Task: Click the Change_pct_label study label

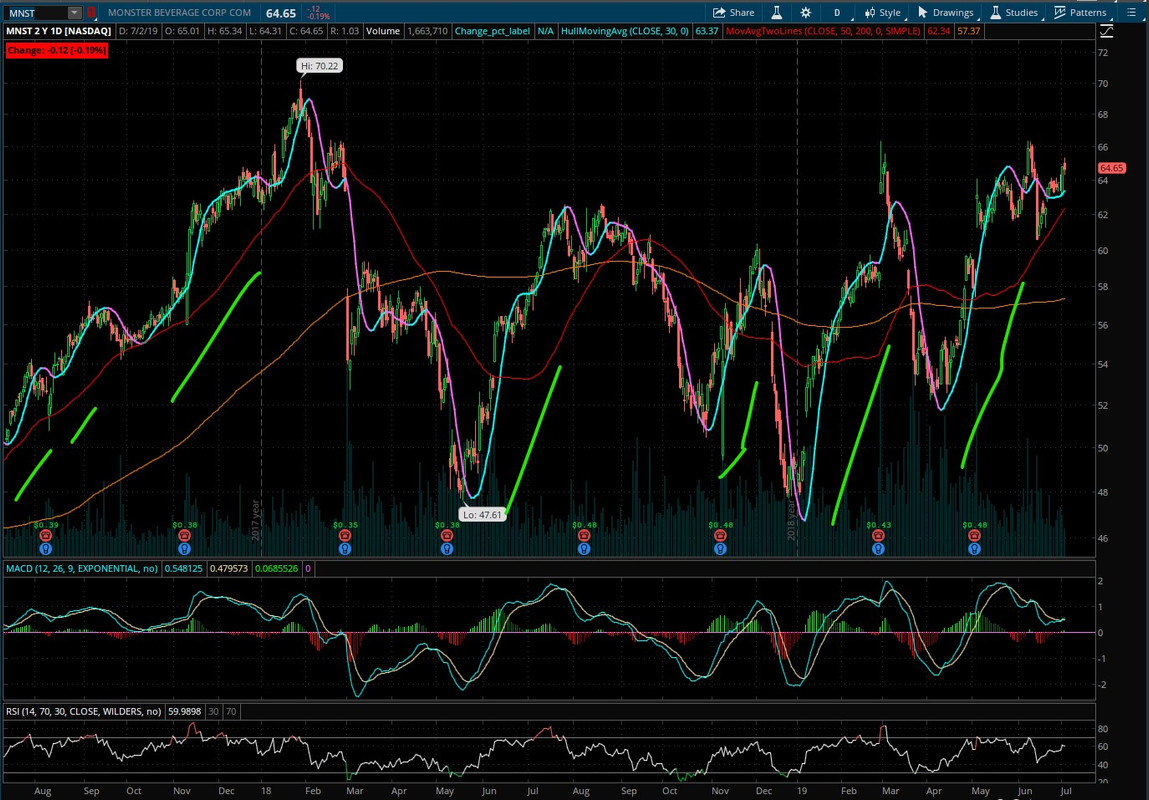Action: click(492, 32)
